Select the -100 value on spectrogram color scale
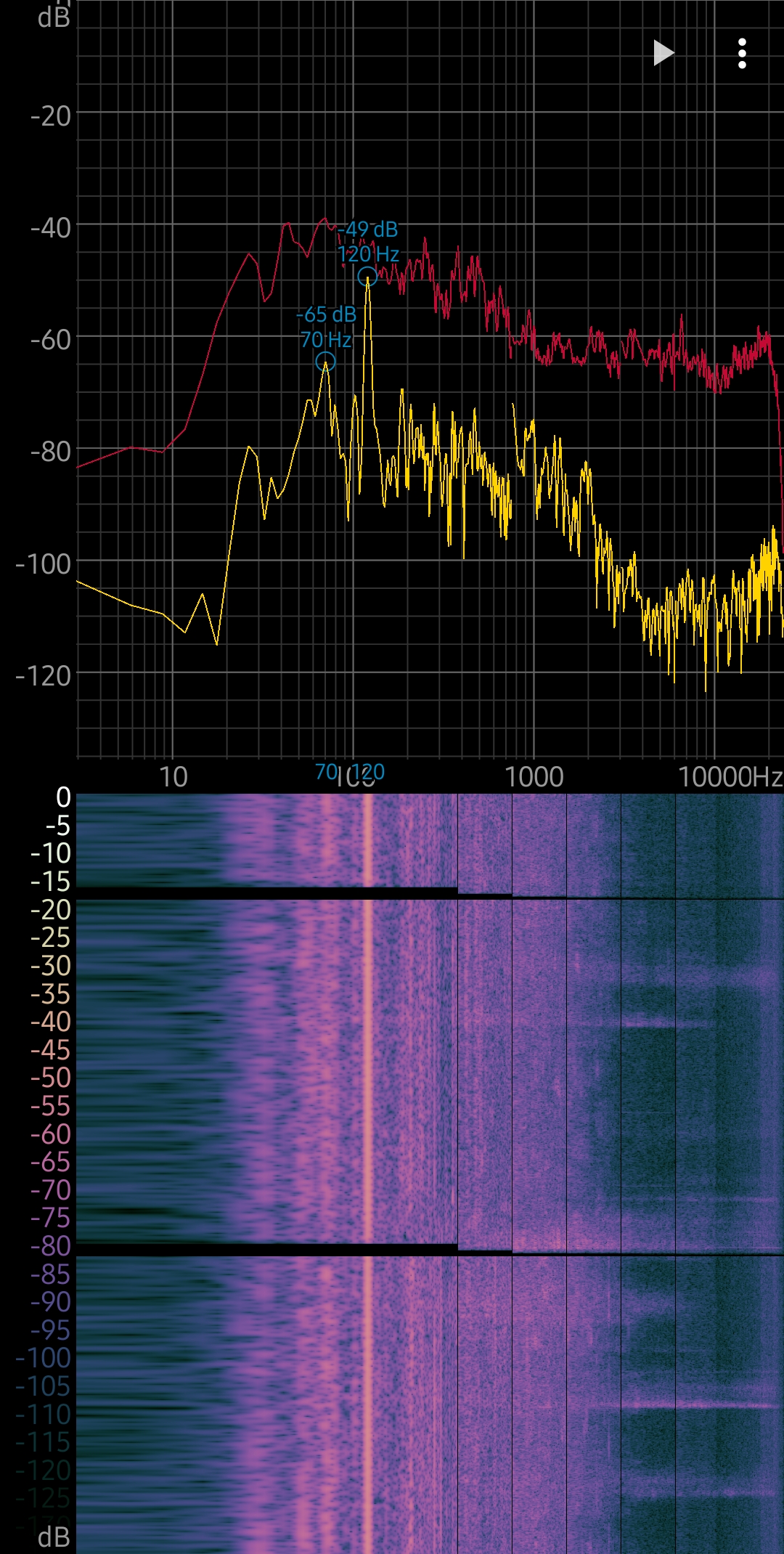The width and height of the screenshot is (784, 1554). [44, 1358]
